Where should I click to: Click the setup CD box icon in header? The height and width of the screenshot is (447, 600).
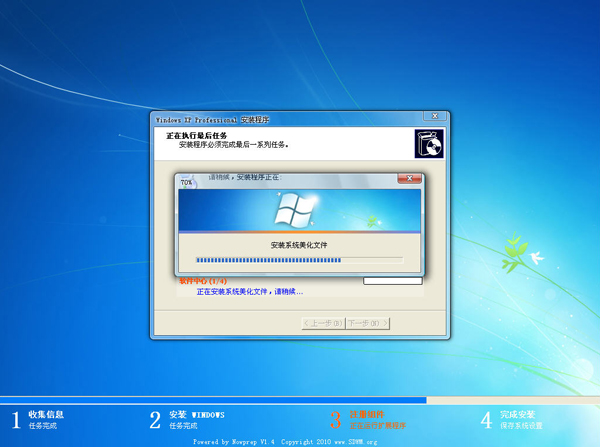pyautogui.click(x=429, y=144)
